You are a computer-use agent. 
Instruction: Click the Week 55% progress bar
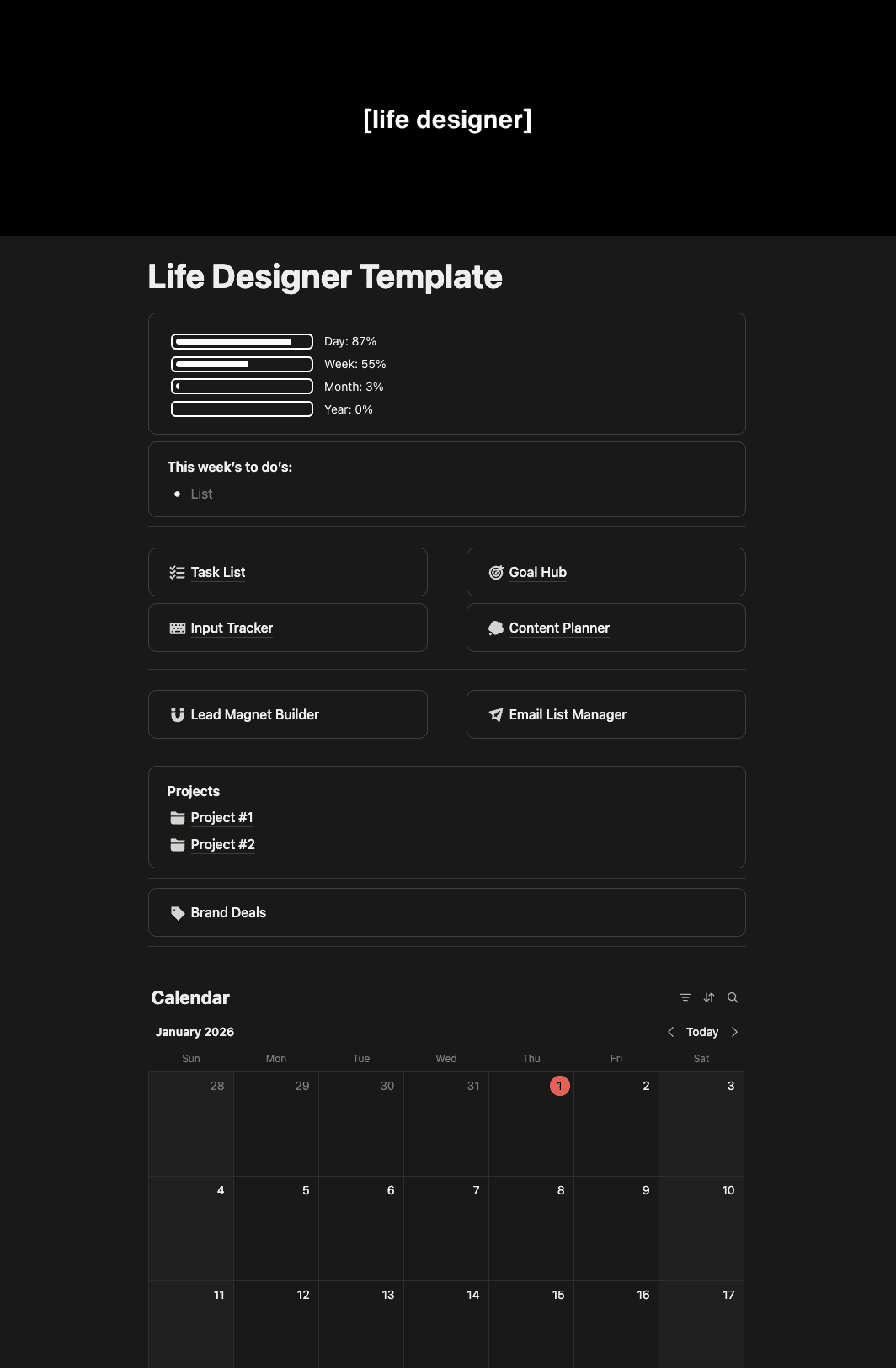[242, 365]
